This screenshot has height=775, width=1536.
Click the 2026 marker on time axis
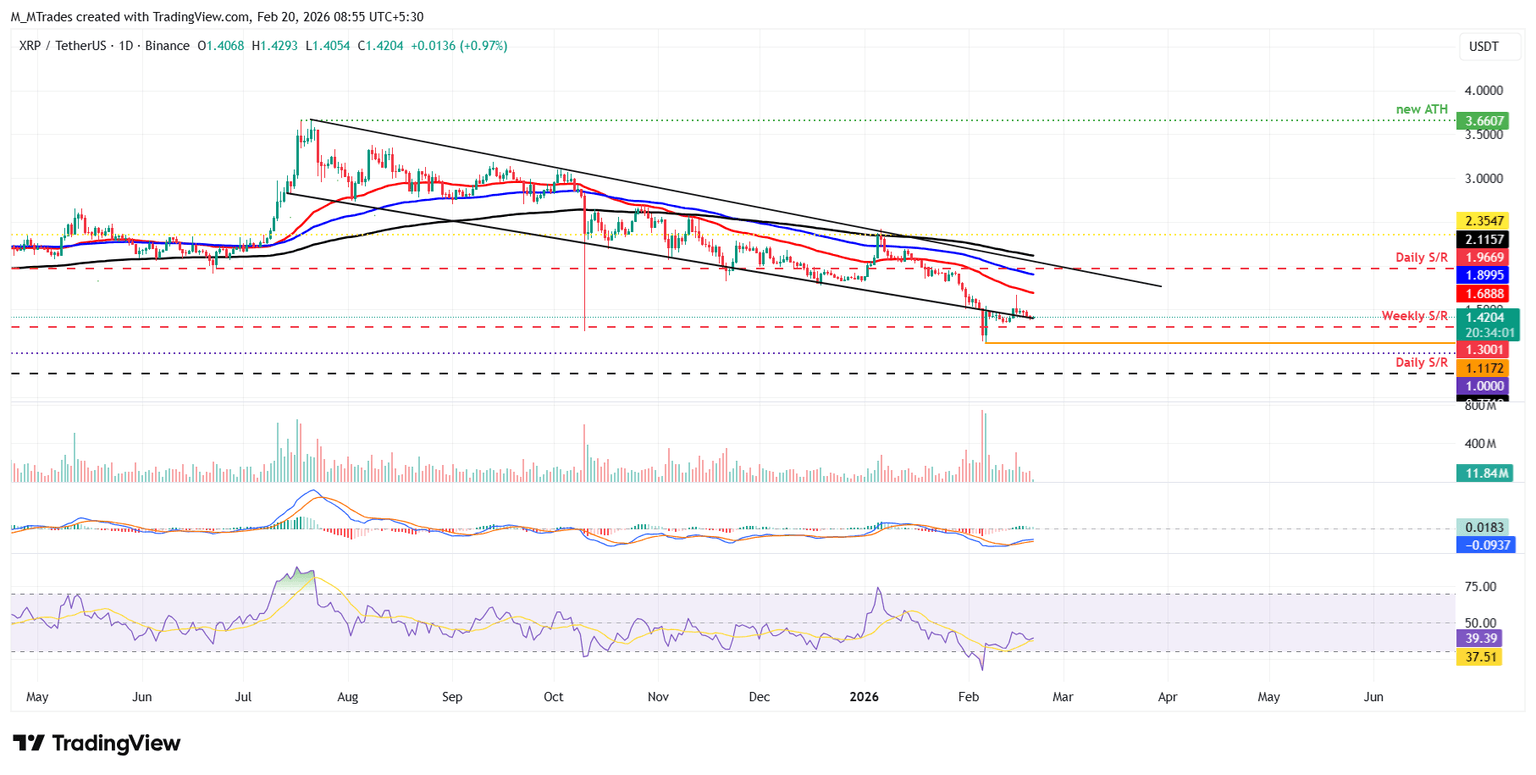click(x=866, y=695)
